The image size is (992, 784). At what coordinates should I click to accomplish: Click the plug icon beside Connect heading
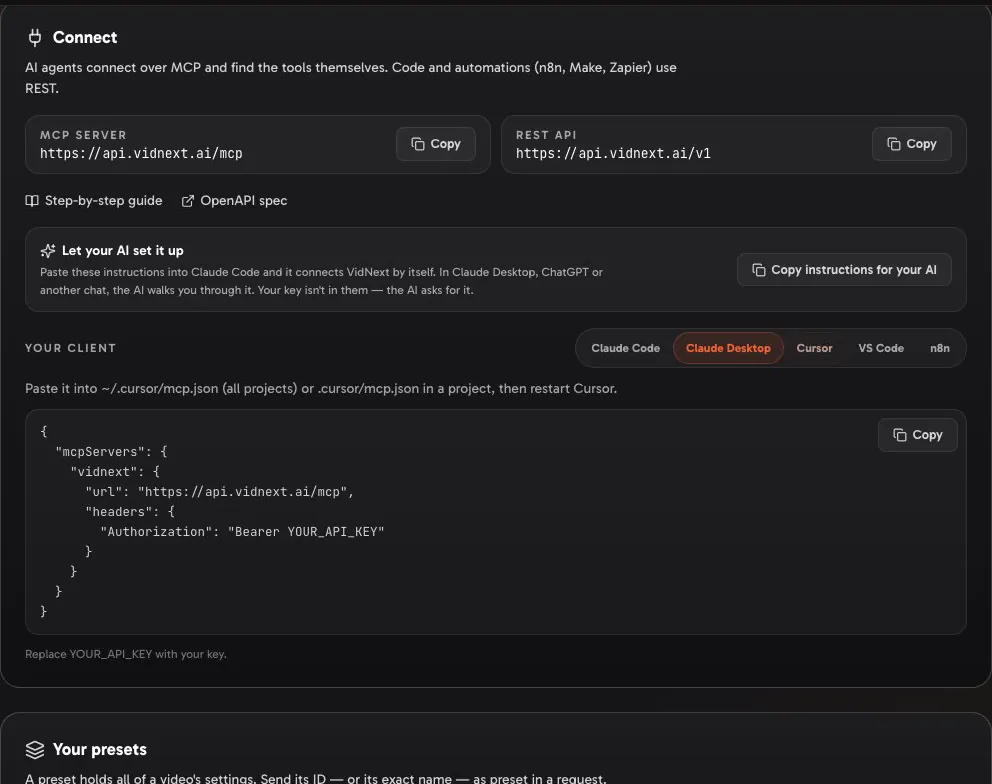35,37
